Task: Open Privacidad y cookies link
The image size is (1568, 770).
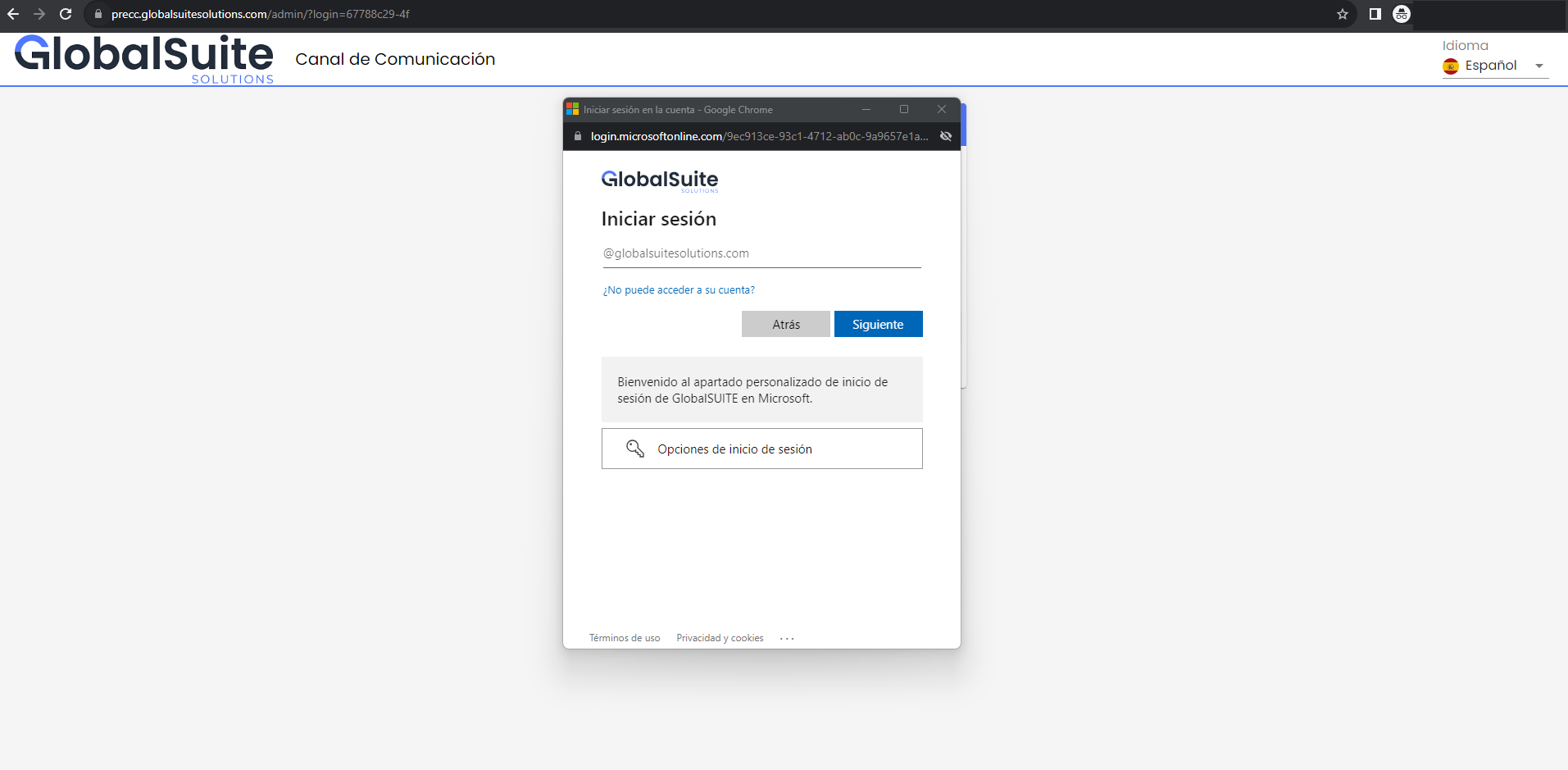Action: [720, 638]
